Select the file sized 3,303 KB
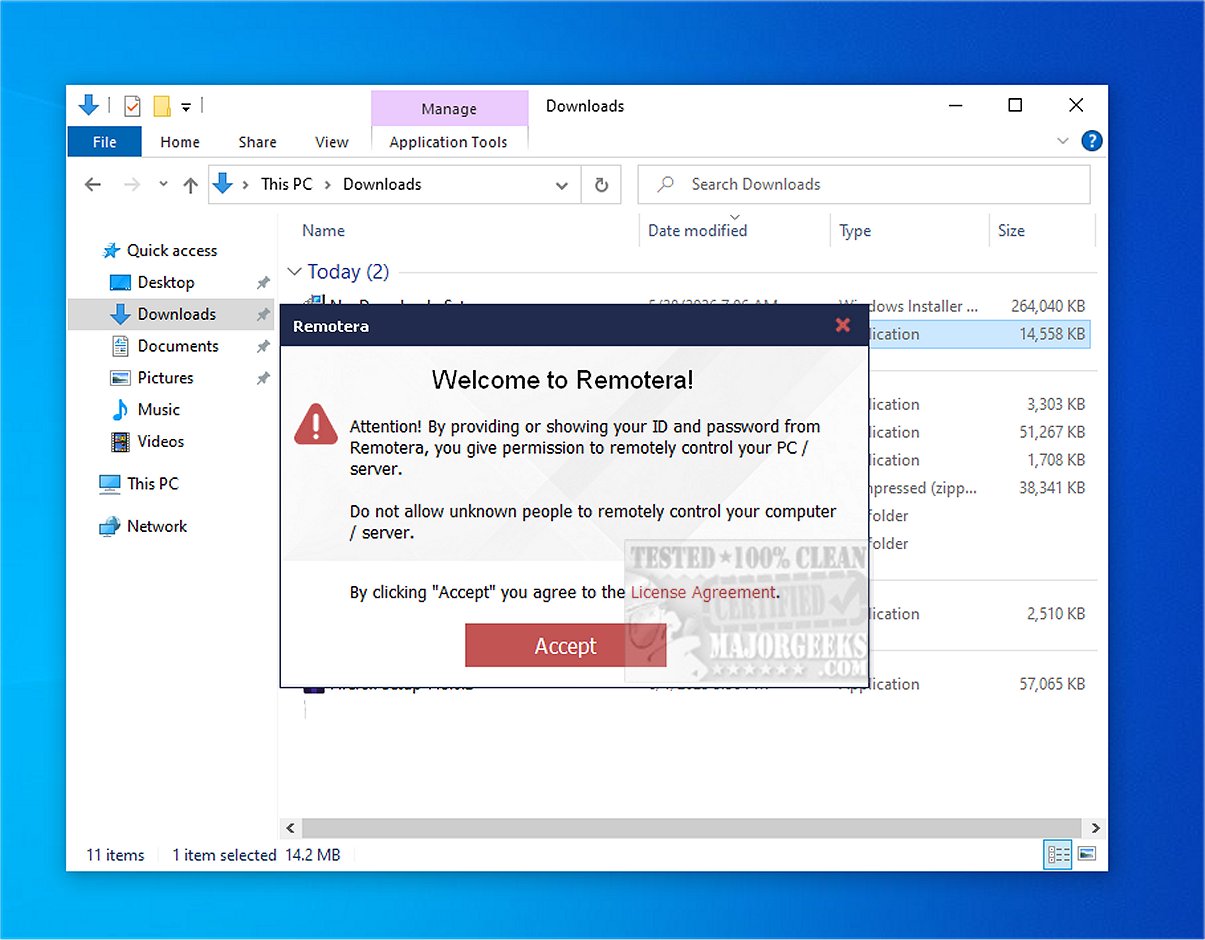1205x940 pixels. coord(1056,404)
